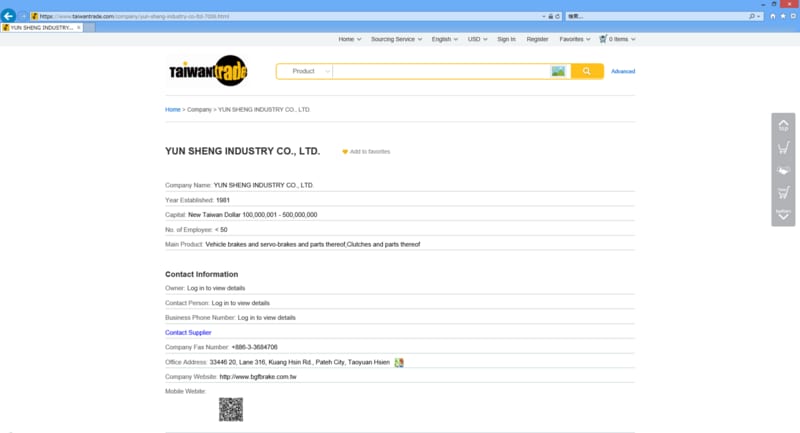Click the YUN SHENG INDUSTRY CO., LTD. heading
Screen dimensions: 800x433
[x=242, y=151]
